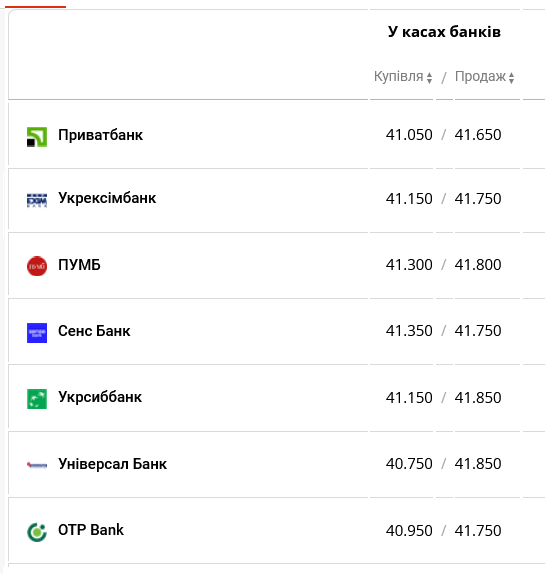
Task: Sort by Продаж using its arrows
Action: (511, 78)
